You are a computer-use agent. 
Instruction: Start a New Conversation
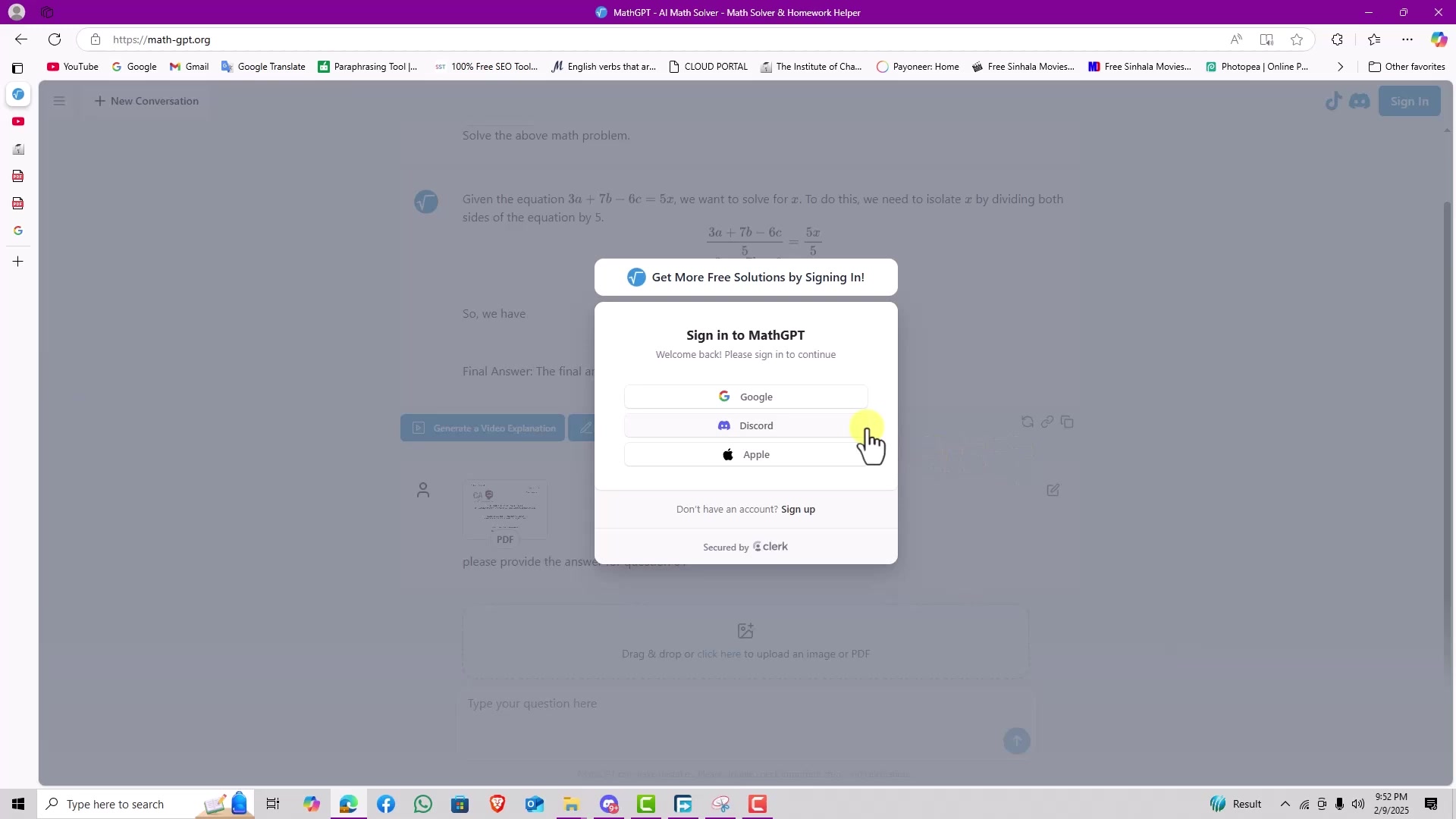click(146, 101)
